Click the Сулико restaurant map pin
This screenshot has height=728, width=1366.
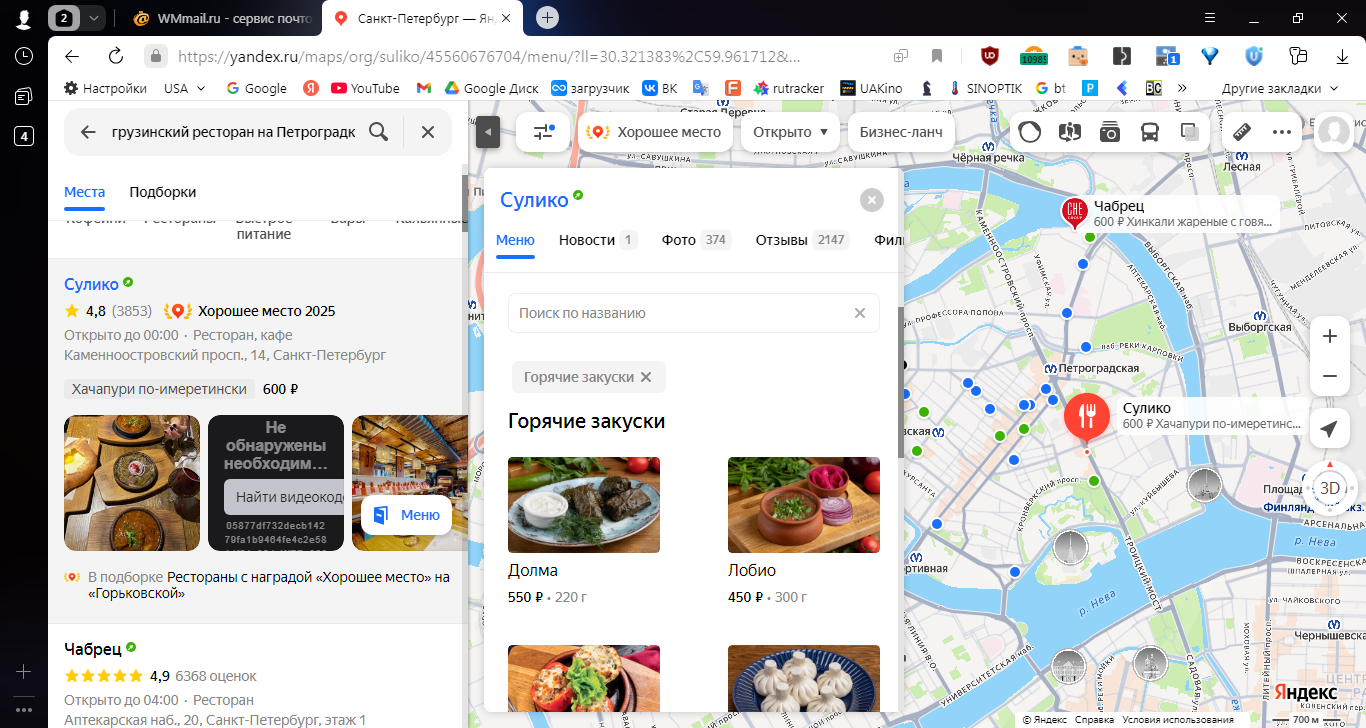tap(1086, 417)
